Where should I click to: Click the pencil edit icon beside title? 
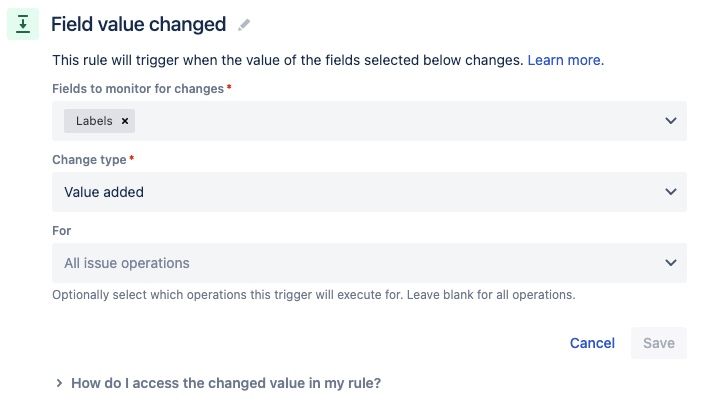click(x=244, y=25)
